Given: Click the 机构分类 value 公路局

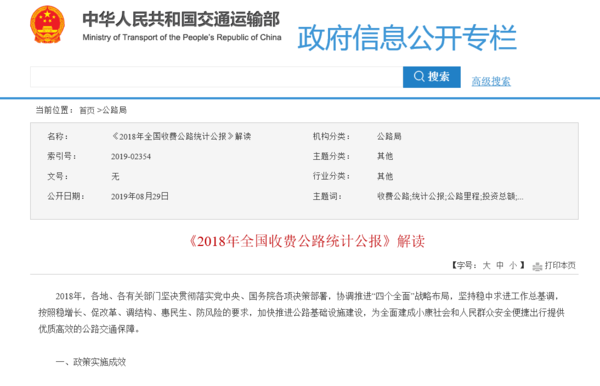Looking at the screenshot, I should [389, 136].
